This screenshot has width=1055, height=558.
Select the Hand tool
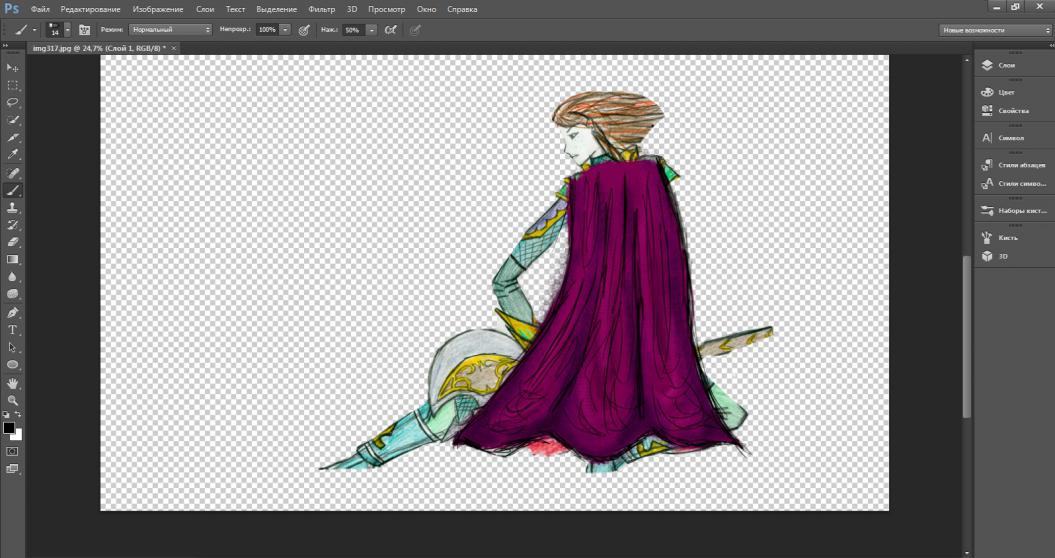(x=13, y=382)
